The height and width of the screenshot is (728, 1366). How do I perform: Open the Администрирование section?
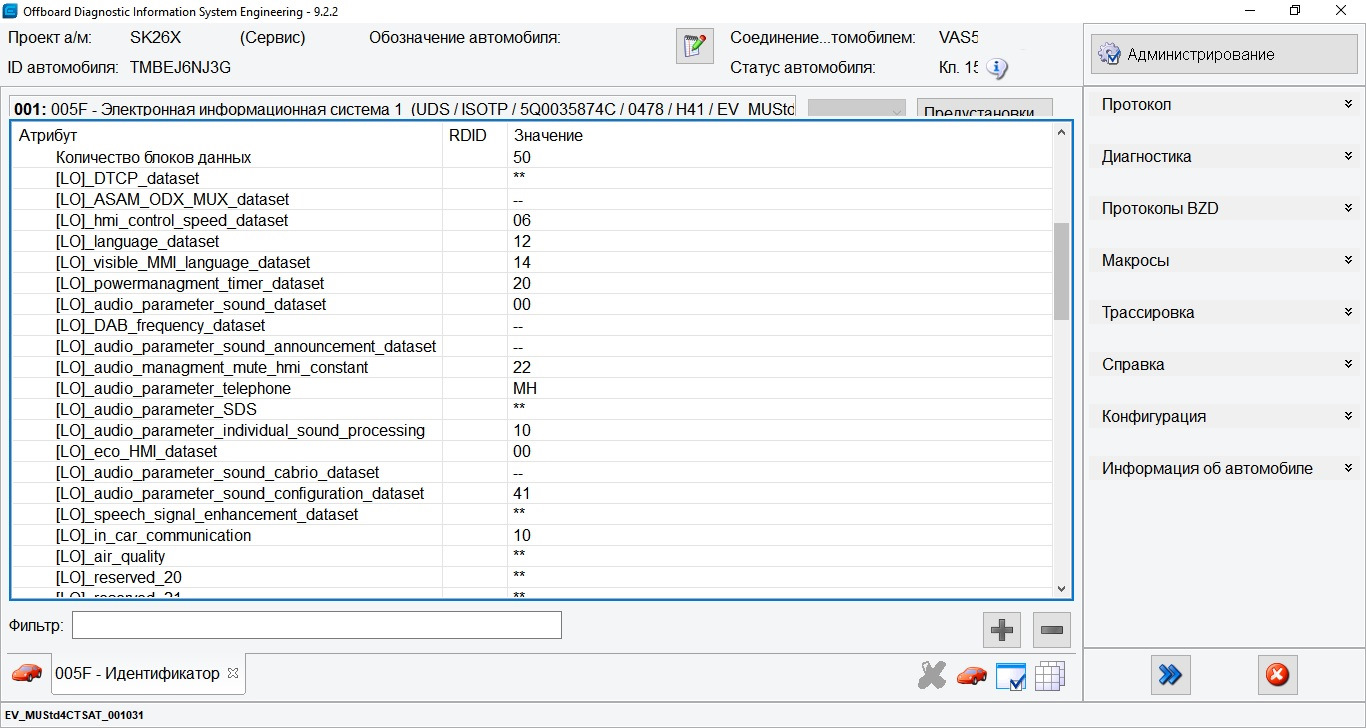[1224, 55]
